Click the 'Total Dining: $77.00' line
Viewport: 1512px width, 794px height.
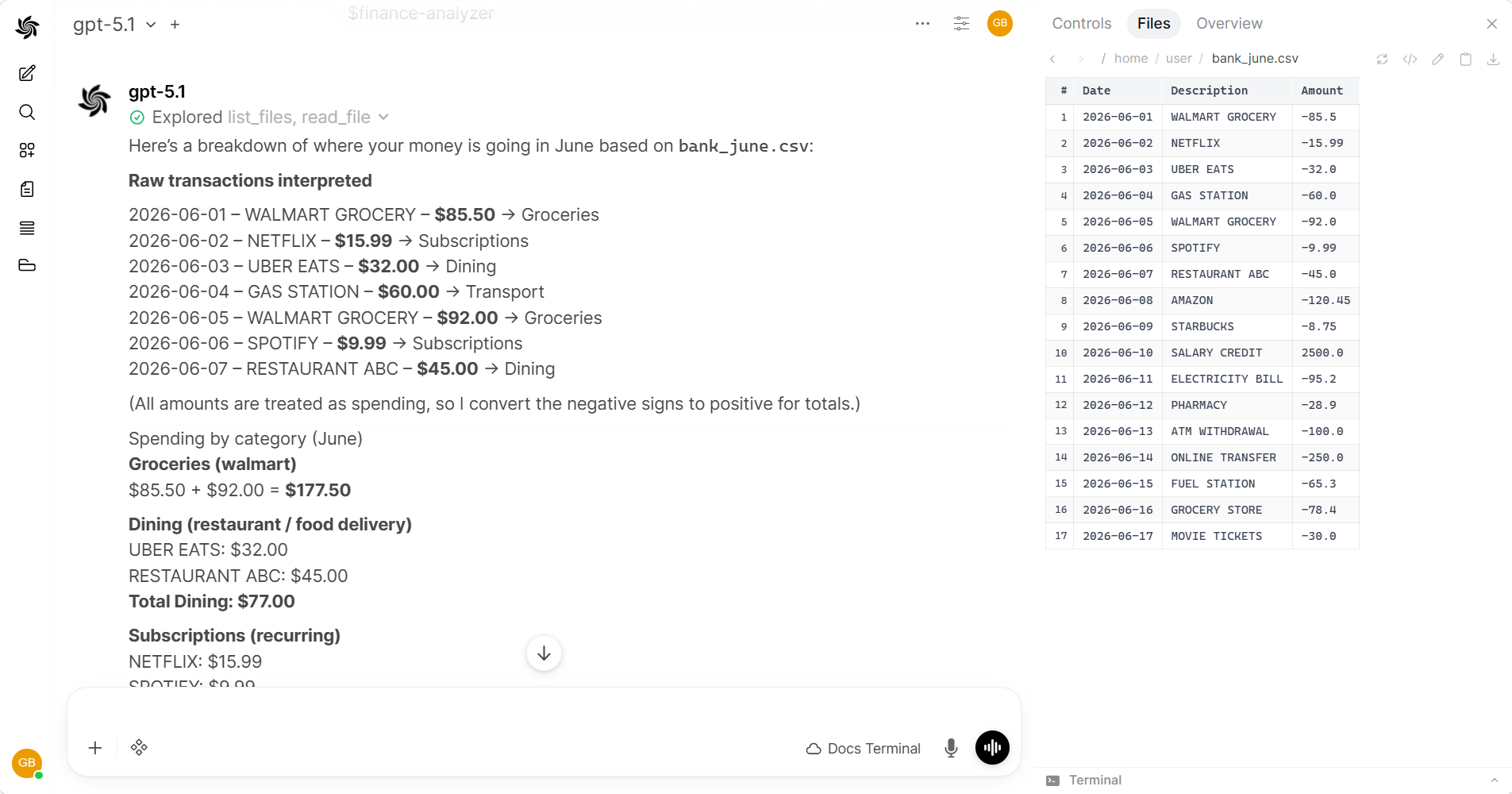[212, 602]
